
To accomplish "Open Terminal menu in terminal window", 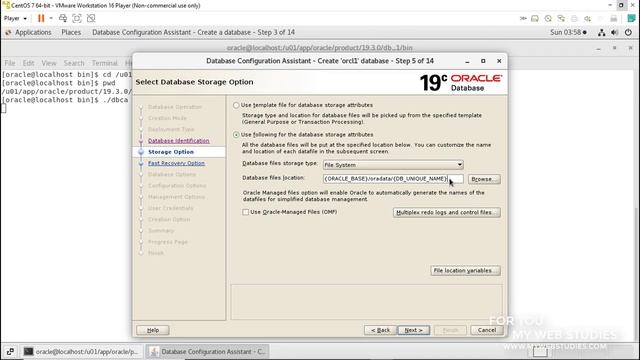I will pos(104,63).
